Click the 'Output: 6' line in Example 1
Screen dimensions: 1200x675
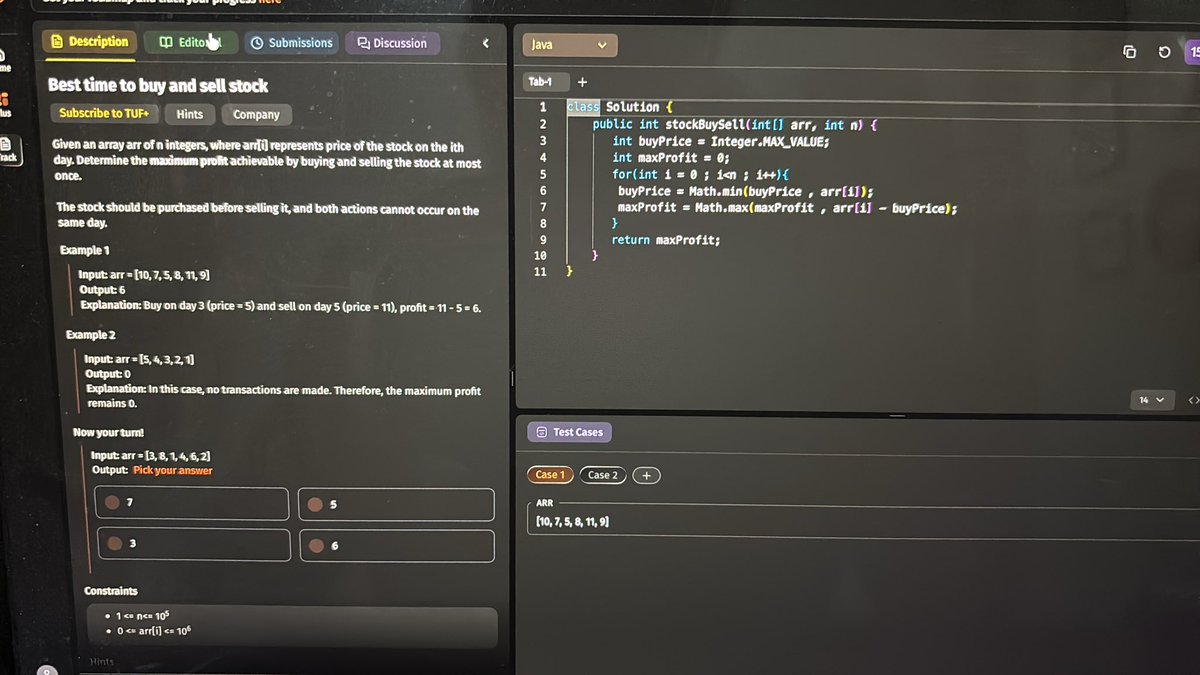pyautogui.click(x=102, y=290)
